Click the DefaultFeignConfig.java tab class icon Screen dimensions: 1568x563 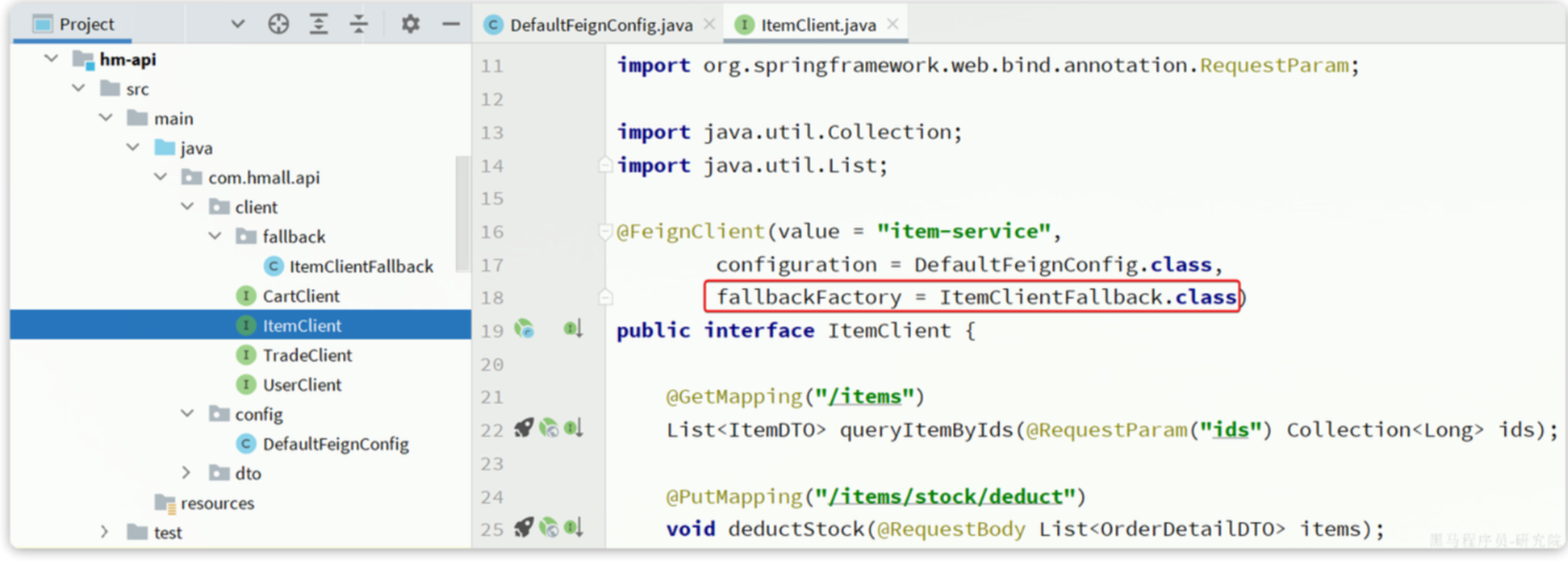click(x=493, y=25)
